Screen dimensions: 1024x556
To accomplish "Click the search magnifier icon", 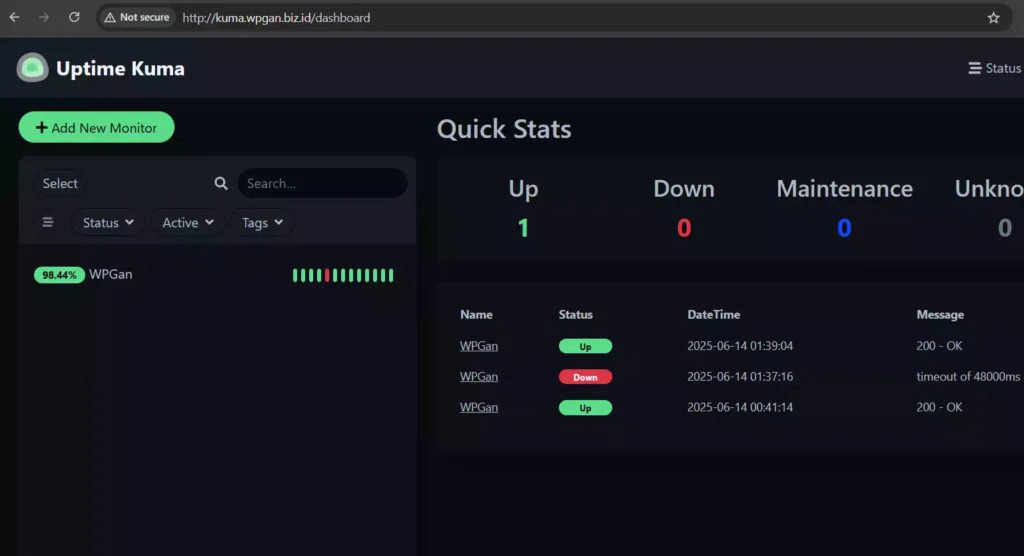I will pos(221,184).
